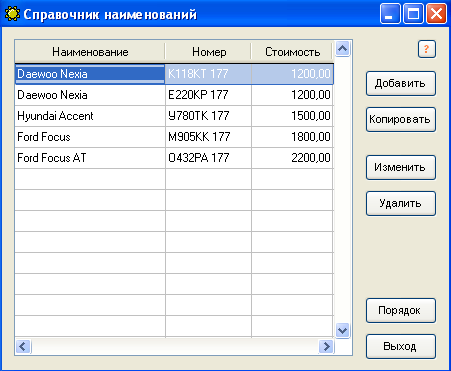This screenshot has height=371, width=451.
Task: Click the number cell О432РА 177
Action: 208,158
